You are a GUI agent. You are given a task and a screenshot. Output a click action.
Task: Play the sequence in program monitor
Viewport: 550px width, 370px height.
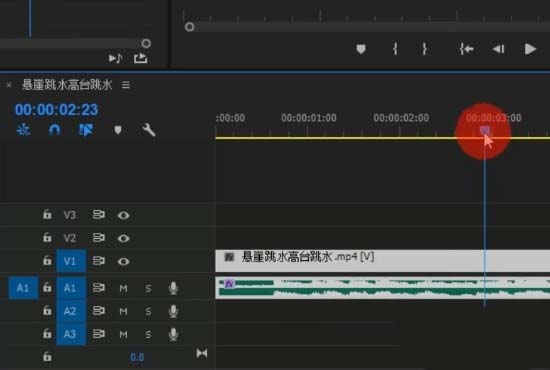(530, 49)
